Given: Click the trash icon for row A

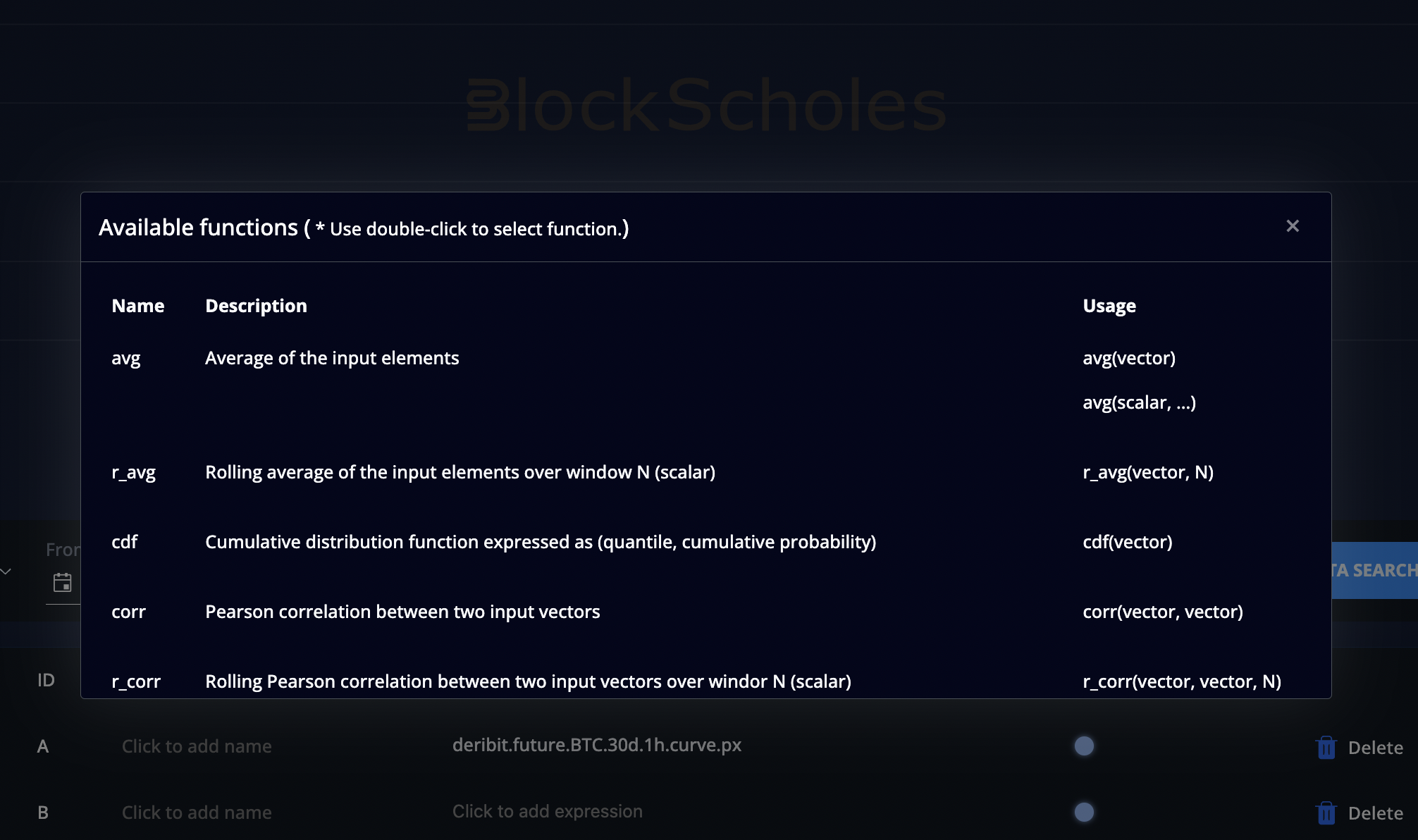Looking at the screenshot, I should [1326, 747].
